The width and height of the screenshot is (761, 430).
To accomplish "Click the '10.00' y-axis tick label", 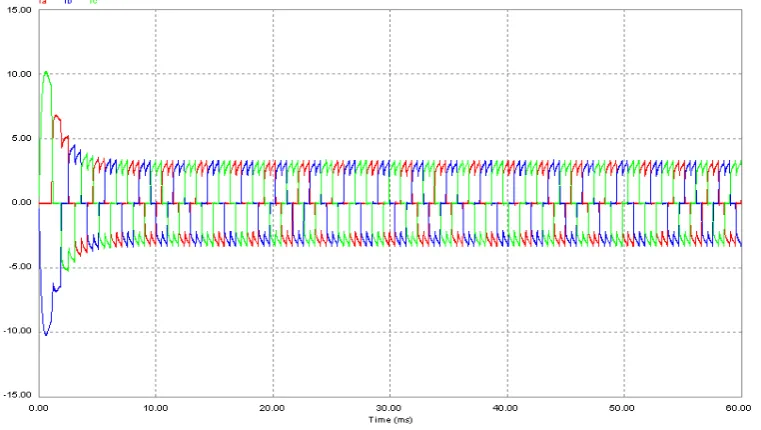I will pos(19,74).
